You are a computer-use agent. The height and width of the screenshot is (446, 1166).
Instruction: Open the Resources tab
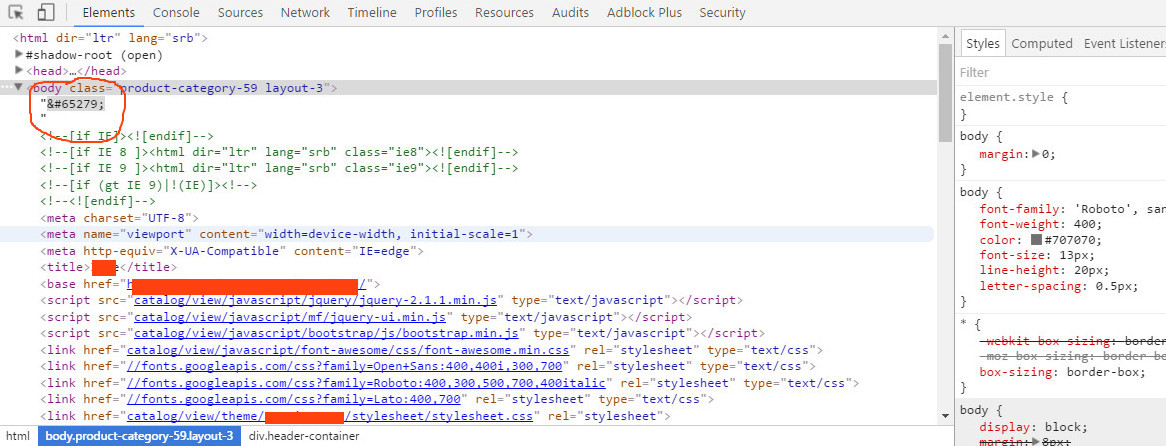coord(504,13)
